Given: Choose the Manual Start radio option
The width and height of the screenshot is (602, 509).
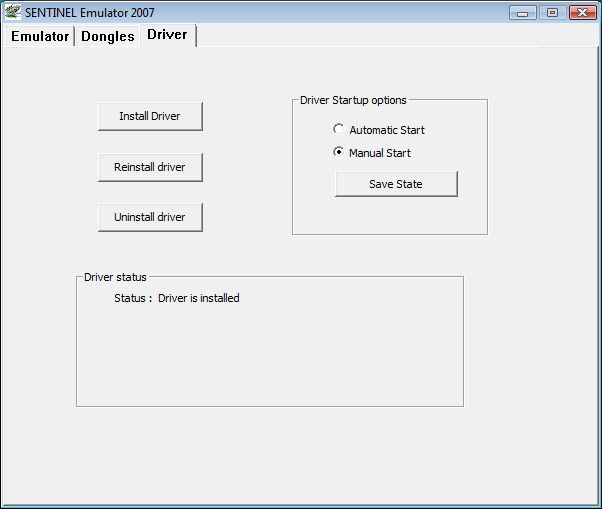Looking at the screenshot, I should (372, 153).
